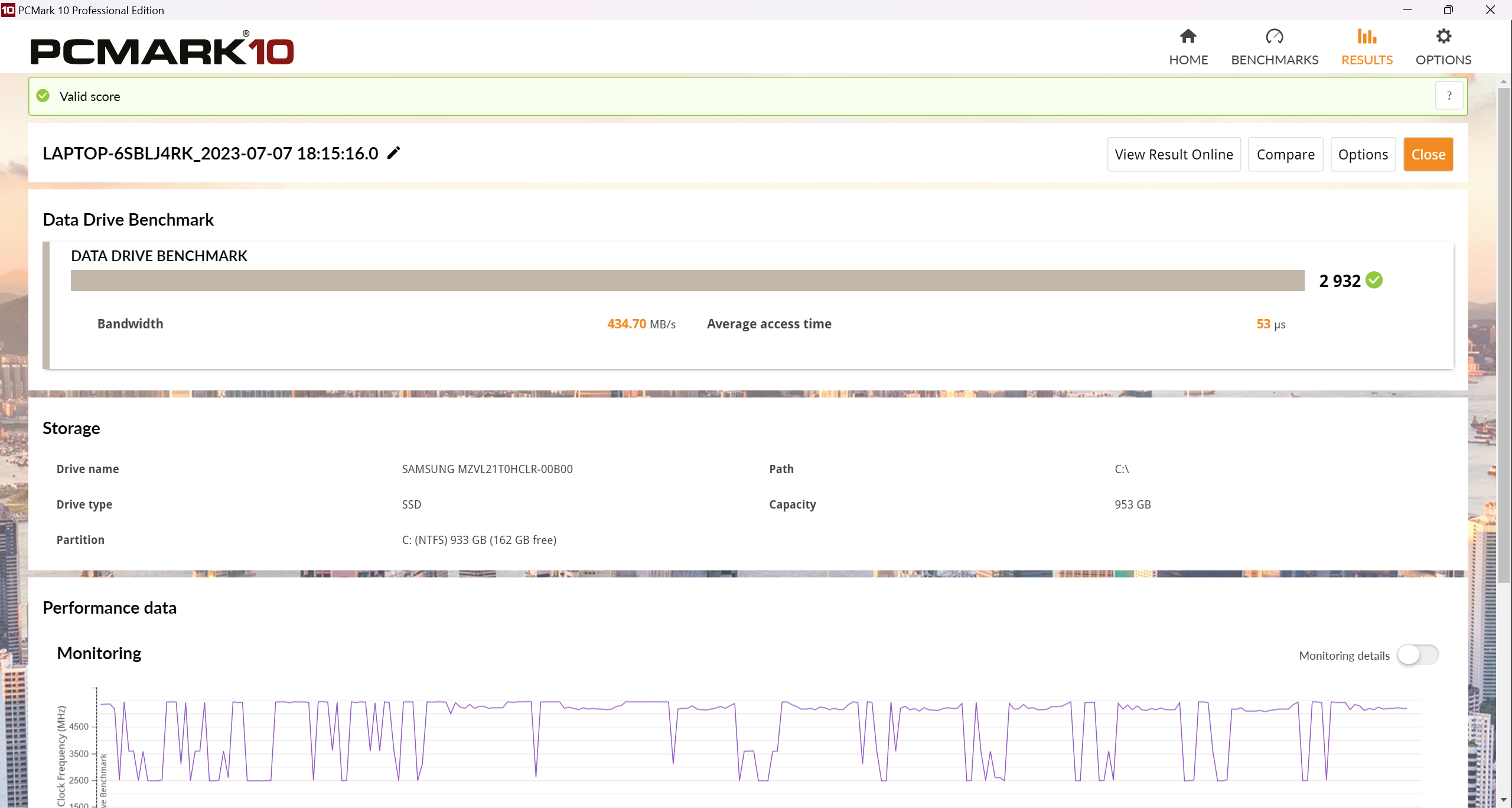This screenshot has width=1512, height=808.
Task: Restore down the PCMark 10 window
Action: (1448, 10)
